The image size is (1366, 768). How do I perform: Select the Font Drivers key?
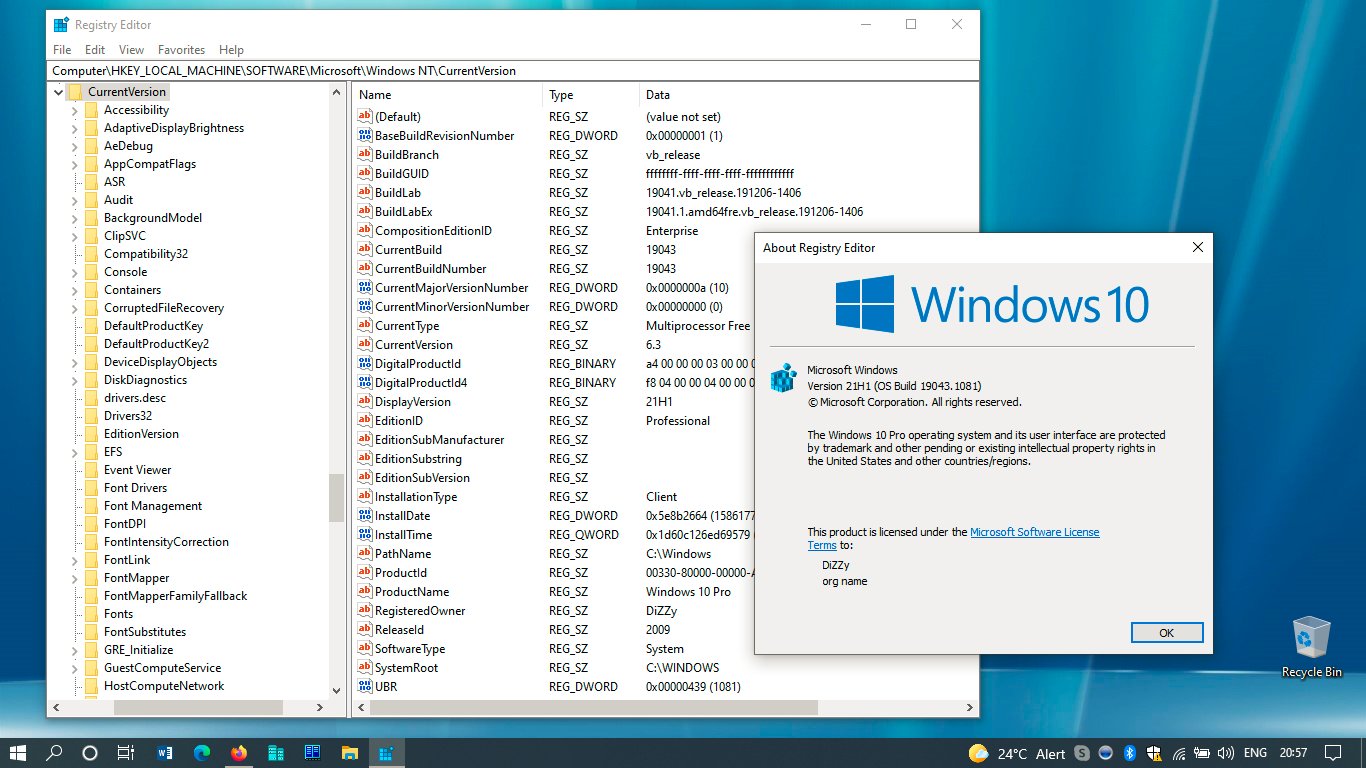pos(136,488)
